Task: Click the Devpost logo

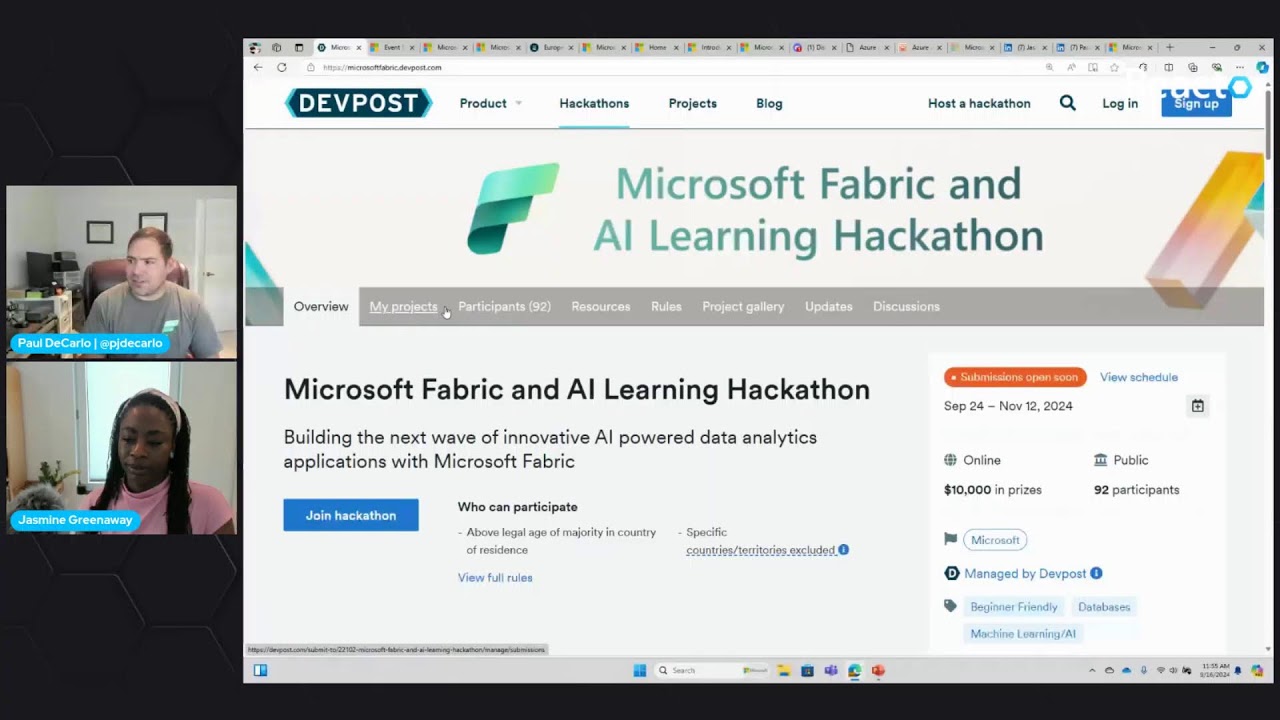Action: (358, 103)
